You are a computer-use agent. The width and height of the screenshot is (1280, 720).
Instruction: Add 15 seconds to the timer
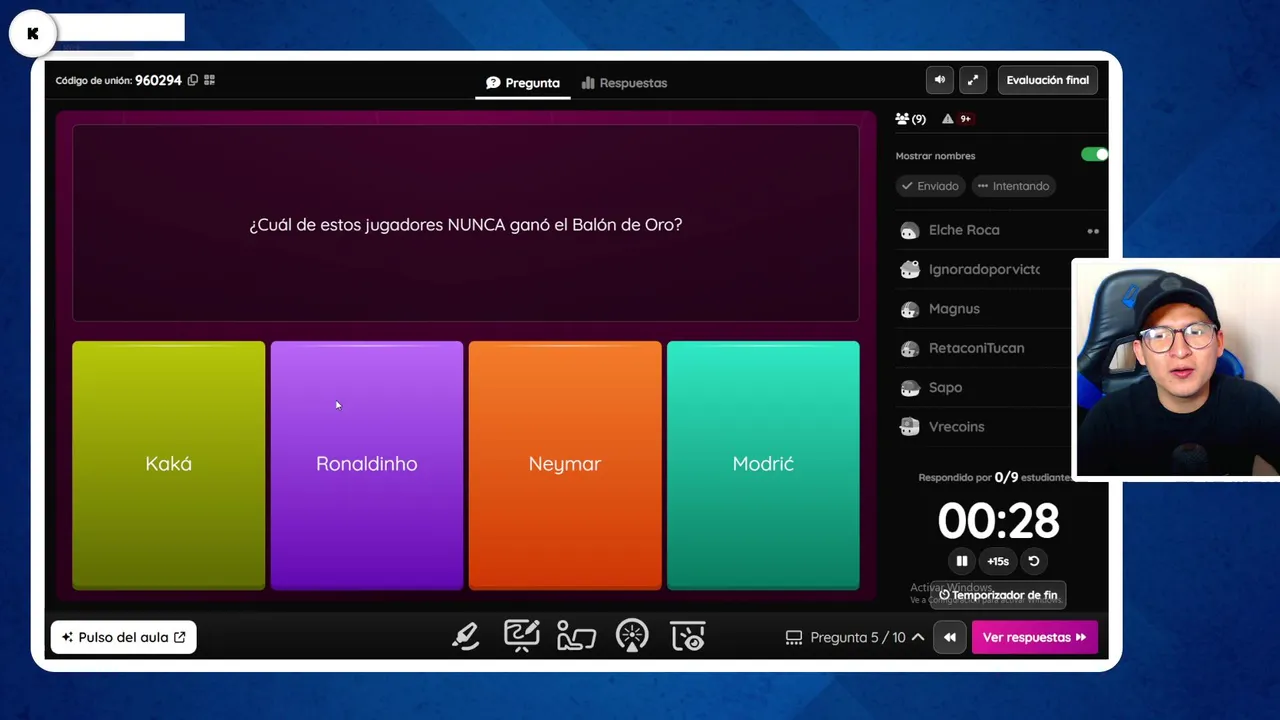pos(998,561)
